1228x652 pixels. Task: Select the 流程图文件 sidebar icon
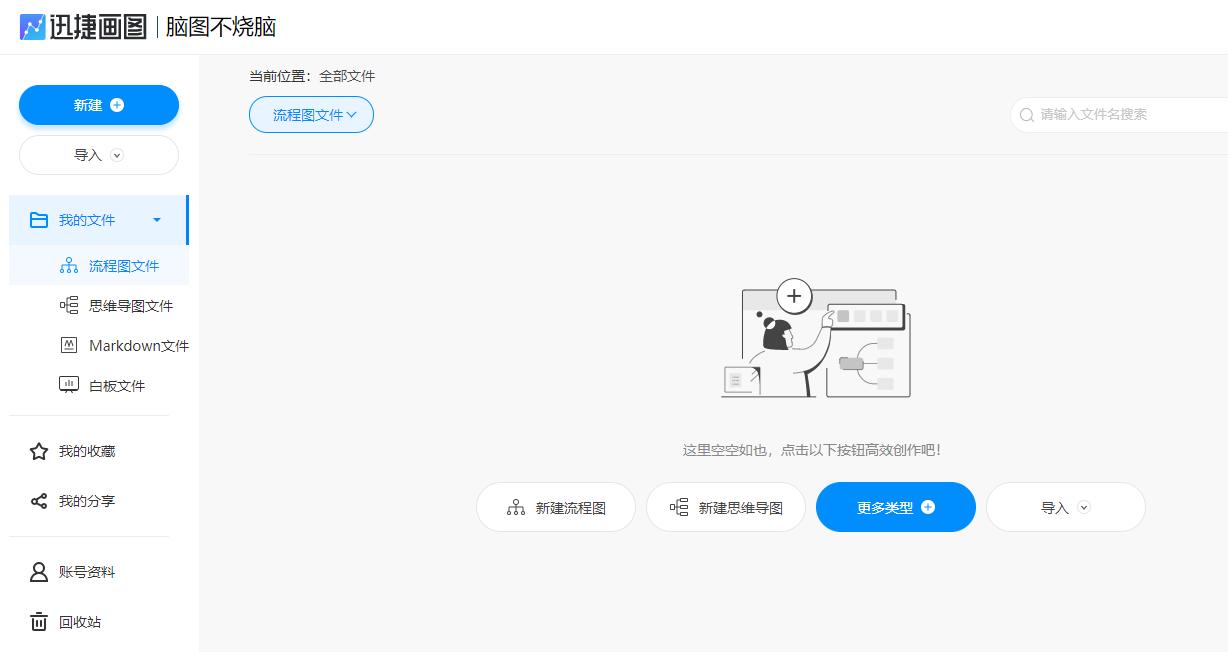pyautogui.click(x=68, y=266)
